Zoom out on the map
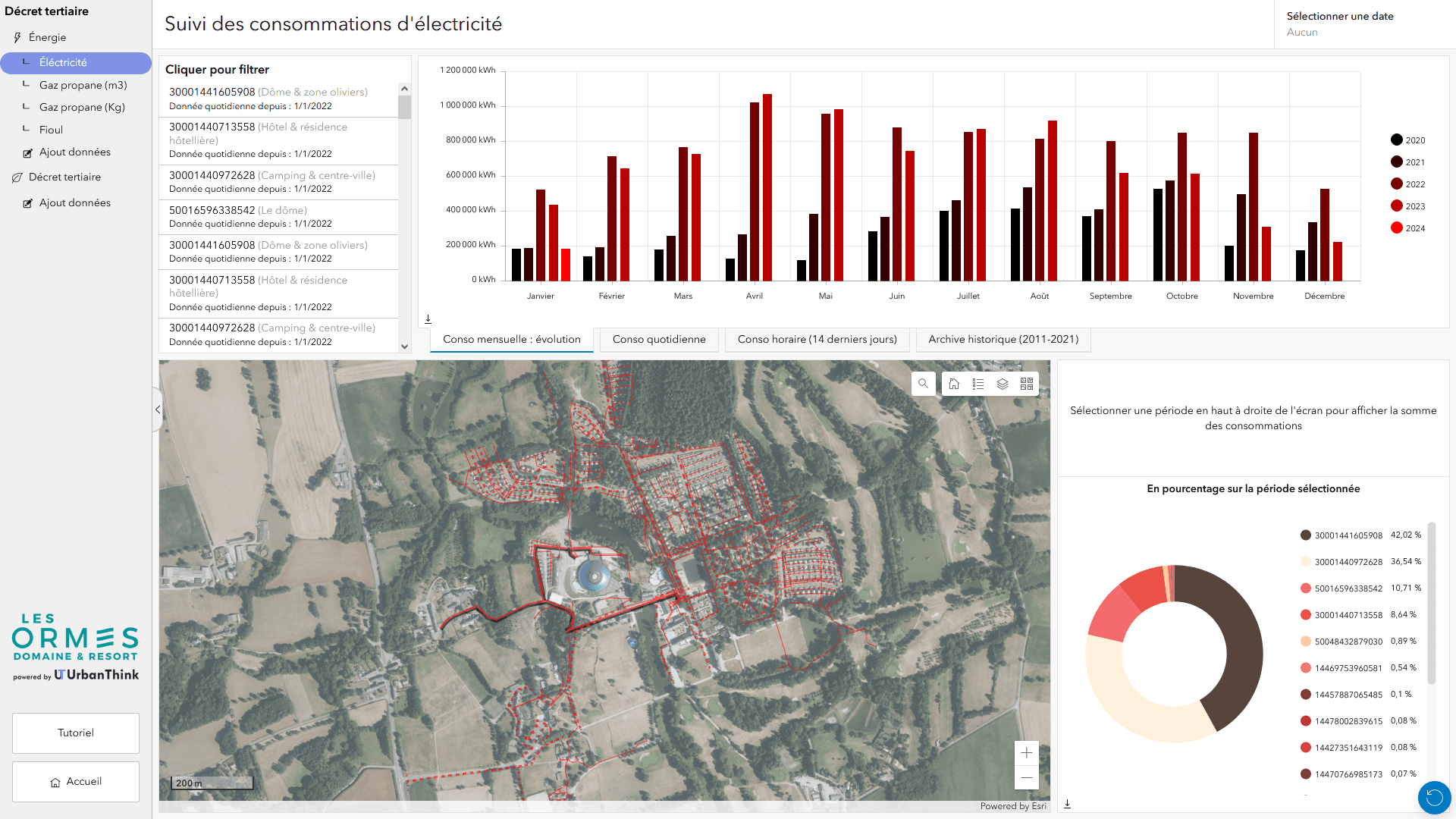Image resolution: width=1456 pixels, height=819 pixels. pos(1026,777)
